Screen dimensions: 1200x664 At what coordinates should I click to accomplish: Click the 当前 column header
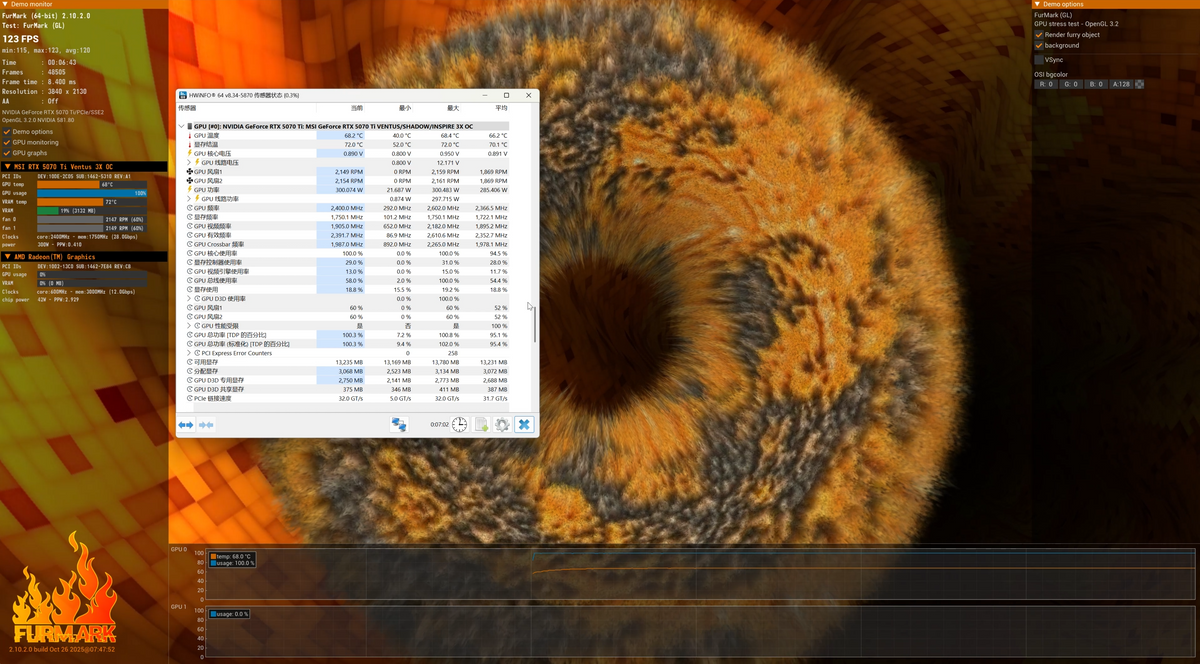tap(357, 108)
